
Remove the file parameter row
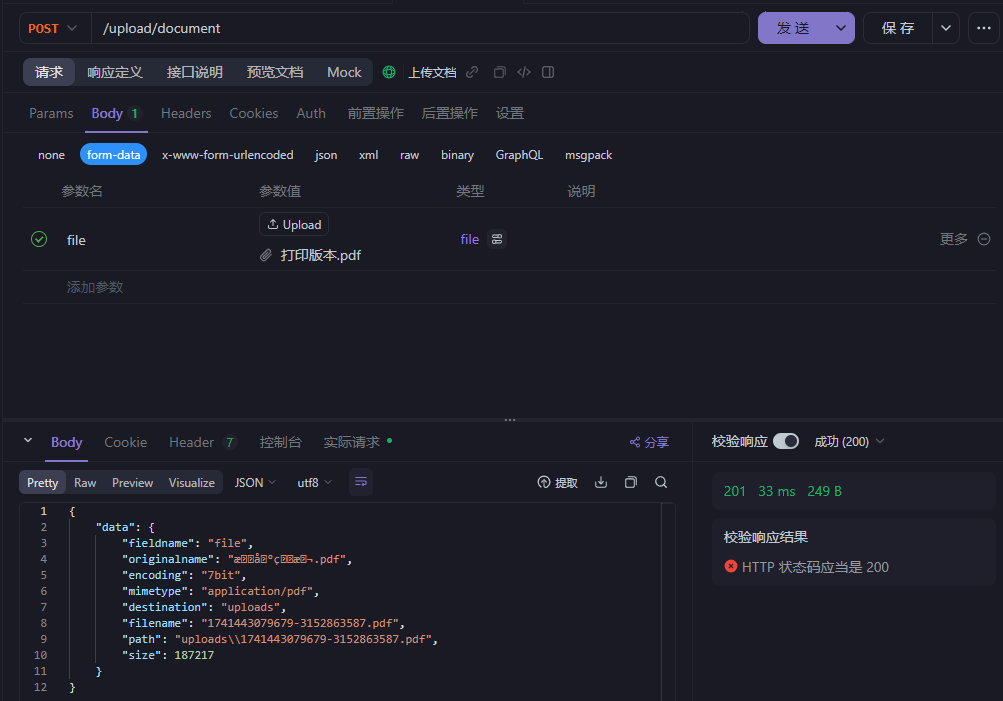tap(984, 239)
